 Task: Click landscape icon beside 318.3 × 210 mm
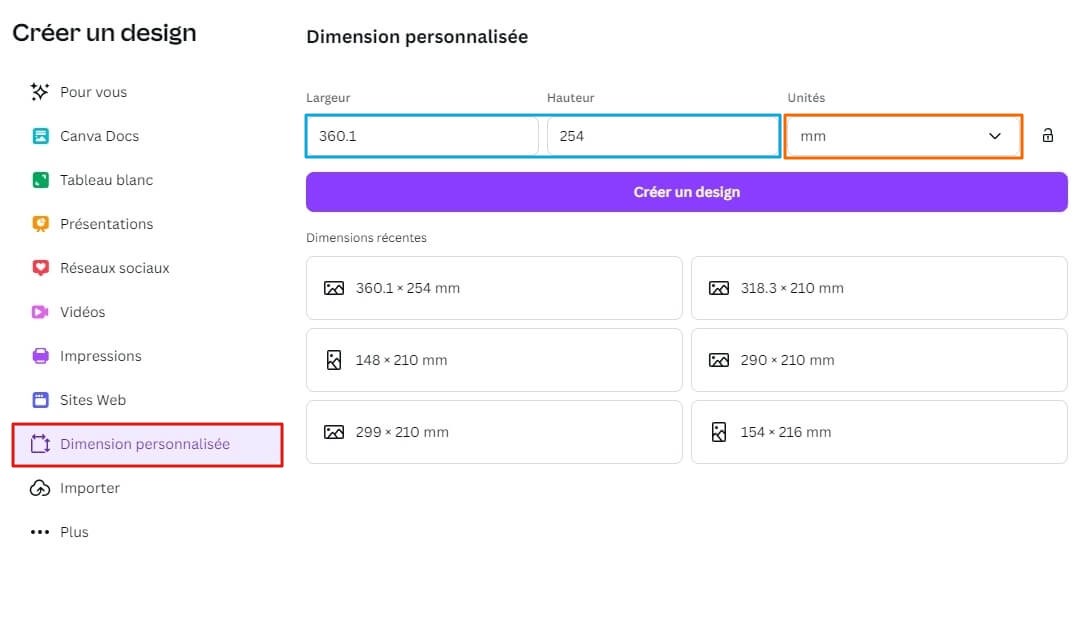tap(719, 288)
